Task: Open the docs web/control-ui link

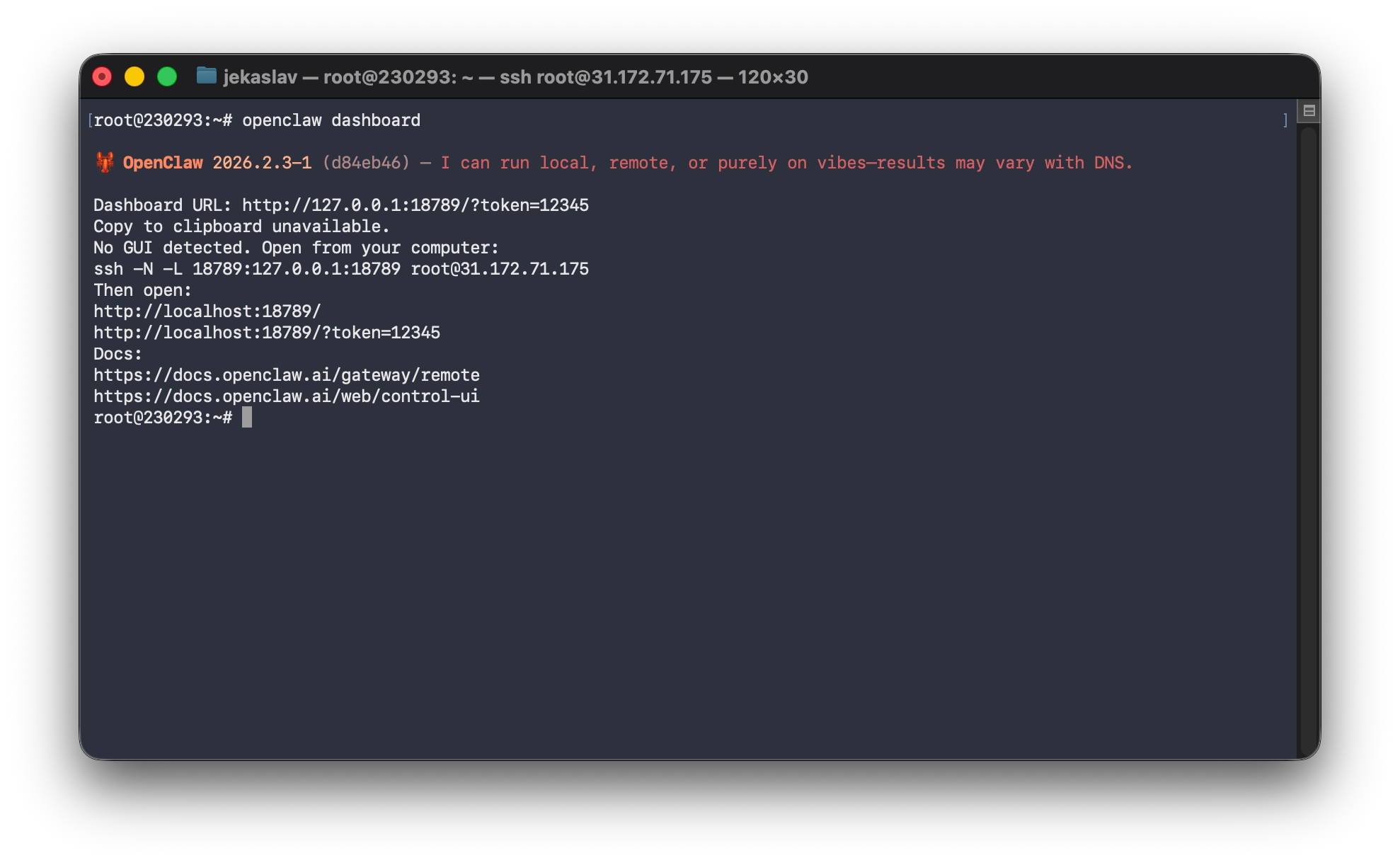Action: (x=286, y=396)
